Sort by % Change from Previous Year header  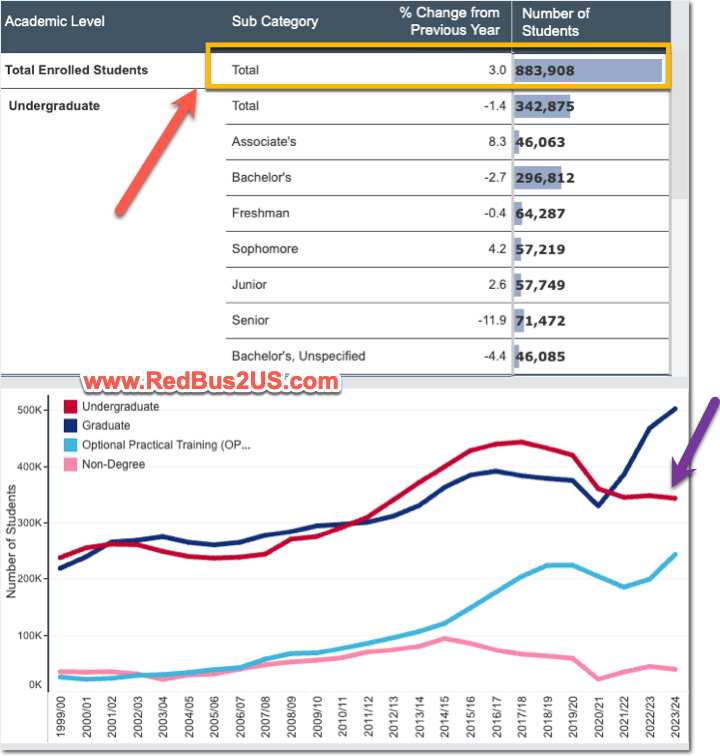coord(449,21)
